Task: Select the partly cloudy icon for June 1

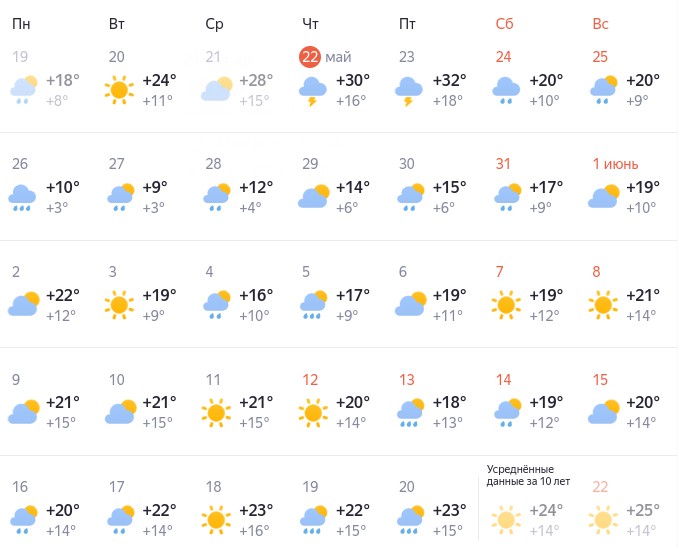Action: tap(604, 197)
